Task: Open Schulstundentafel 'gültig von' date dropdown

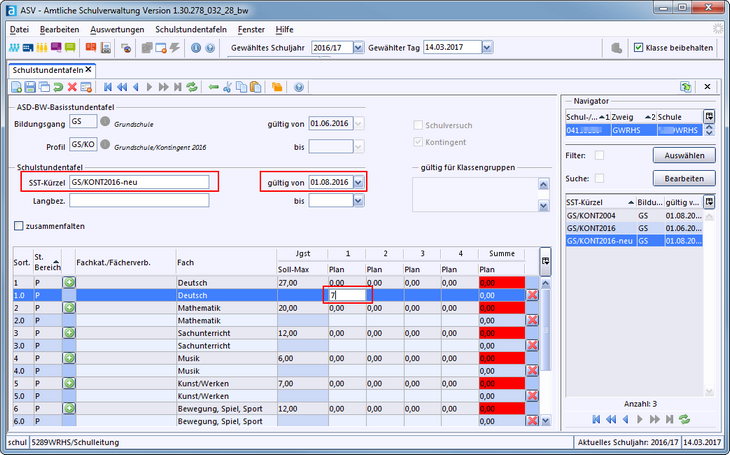Action: coord(358,182)
